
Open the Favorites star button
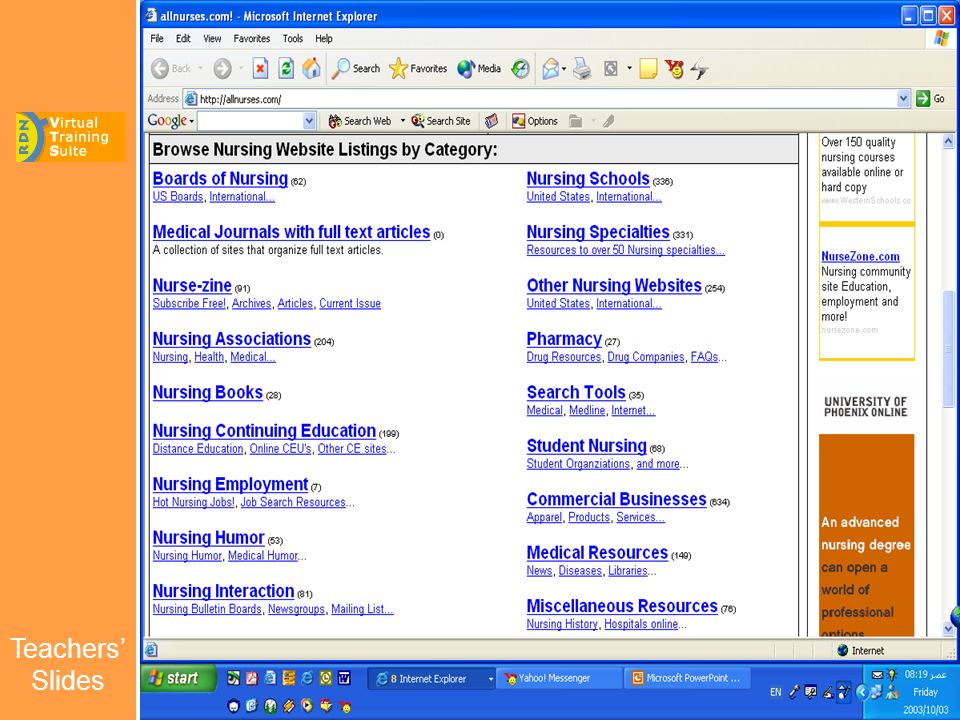tap(418, 69)
